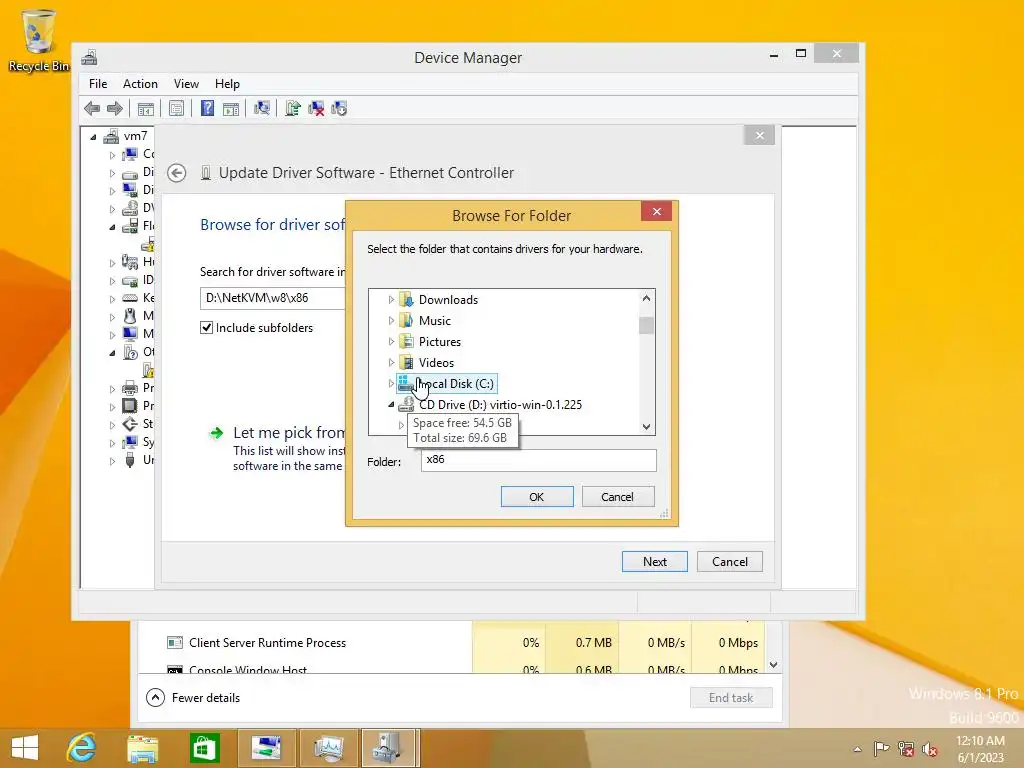Open Internet Explorer from the taskbar

tap(82, 748)
